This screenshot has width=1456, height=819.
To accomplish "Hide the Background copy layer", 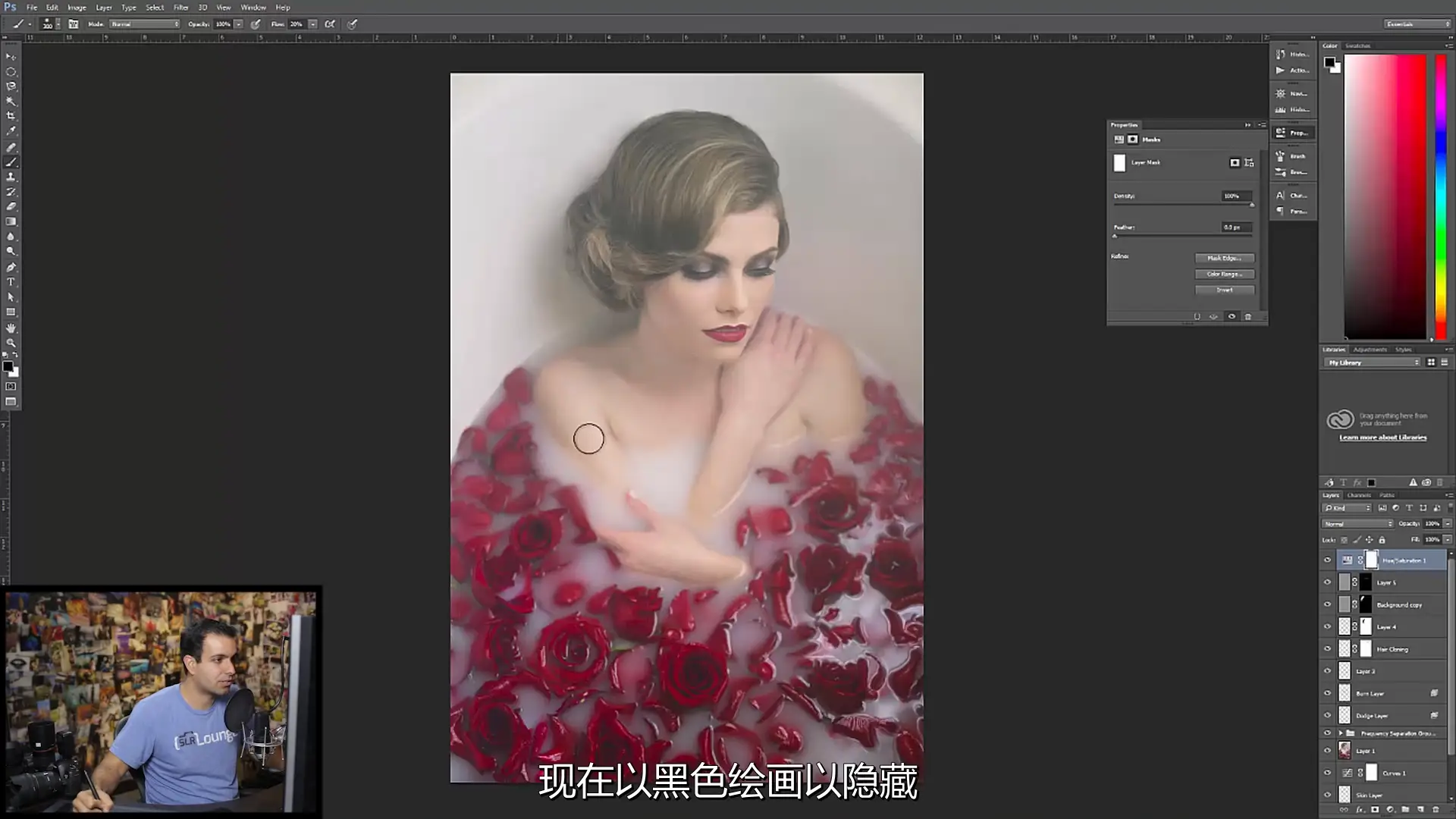I will point(1327,605).
